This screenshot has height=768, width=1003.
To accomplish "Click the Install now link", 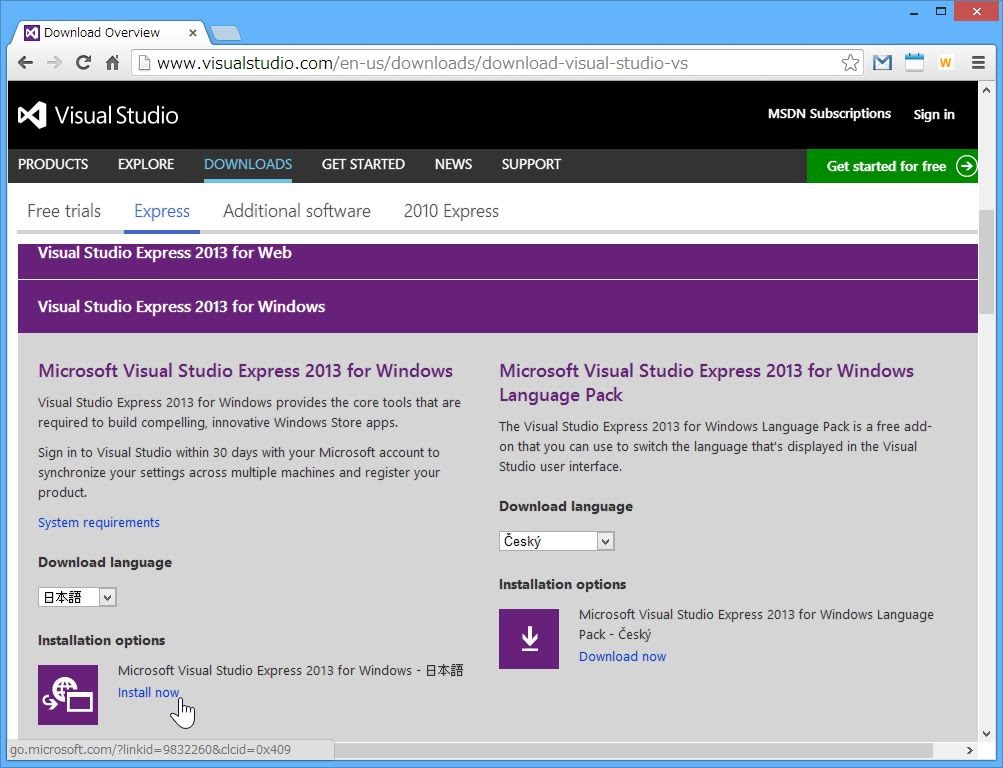I will tap(148, 692).
